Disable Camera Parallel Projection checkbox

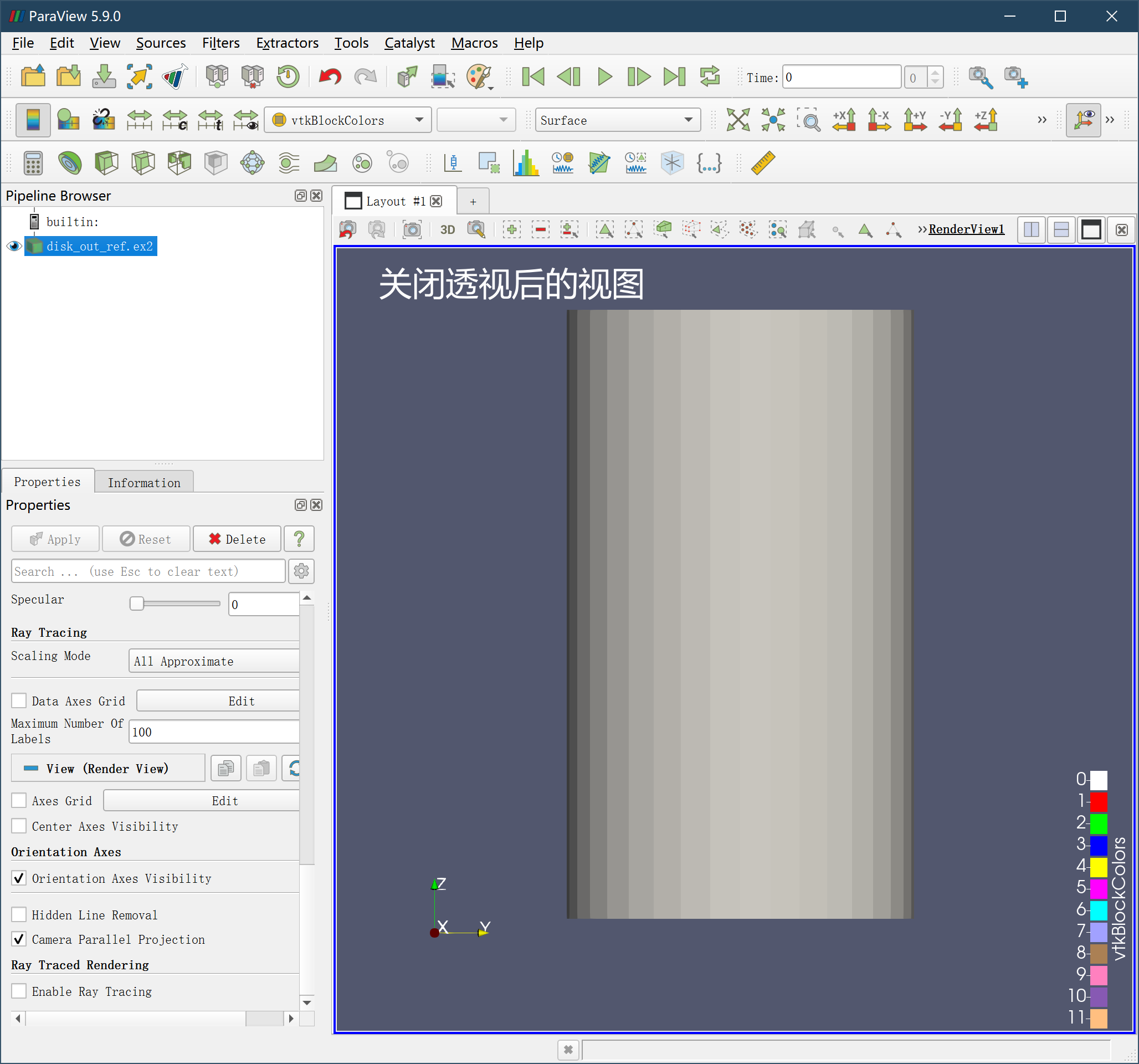pos(19,939)
